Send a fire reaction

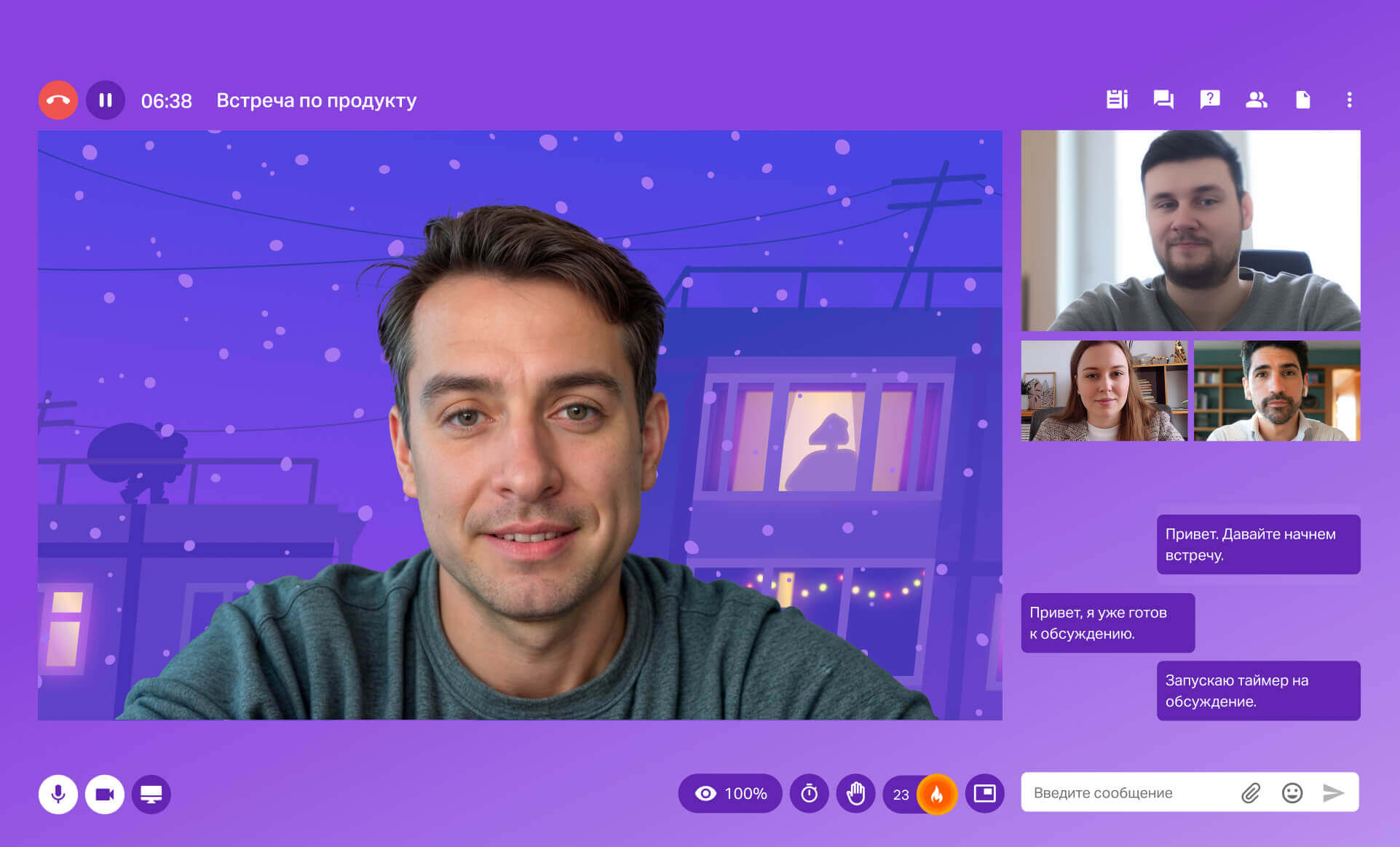936,794
